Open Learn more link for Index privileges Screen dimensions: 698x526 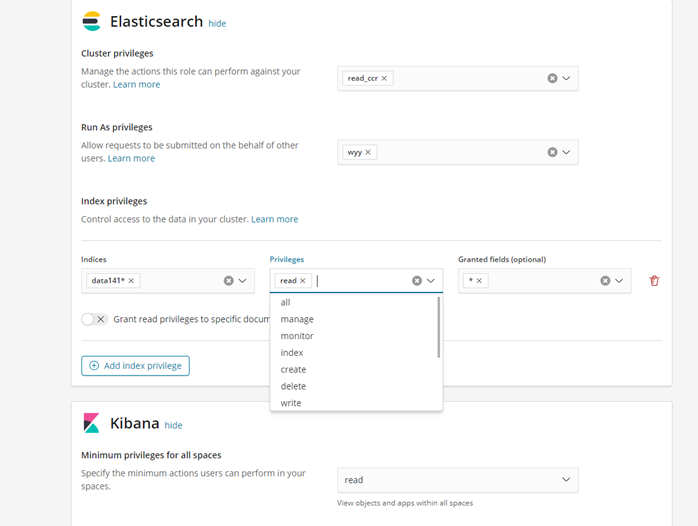click(275, 219)
